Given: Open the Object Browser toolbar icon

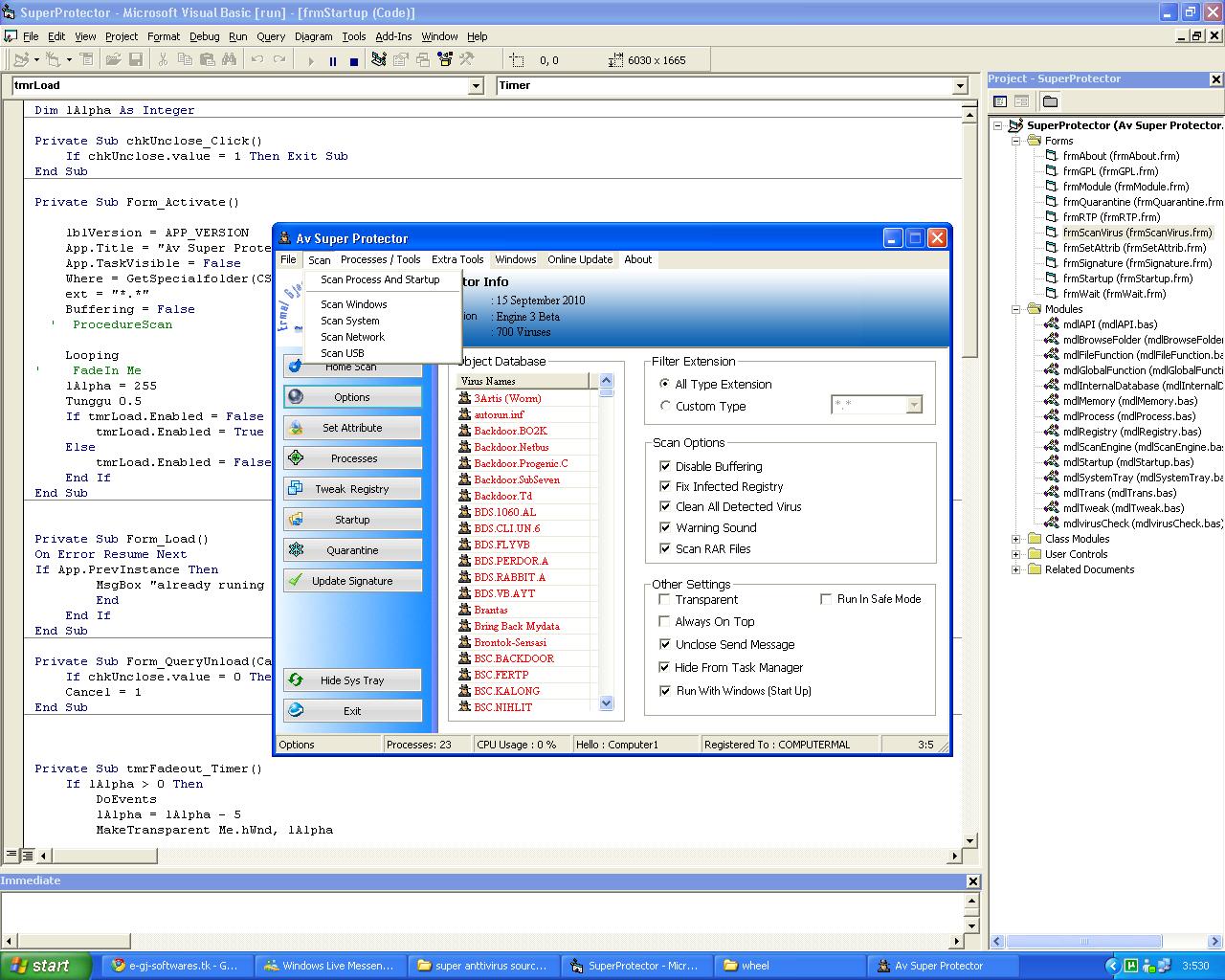Looking at the screenshot, I should point(445,60).
